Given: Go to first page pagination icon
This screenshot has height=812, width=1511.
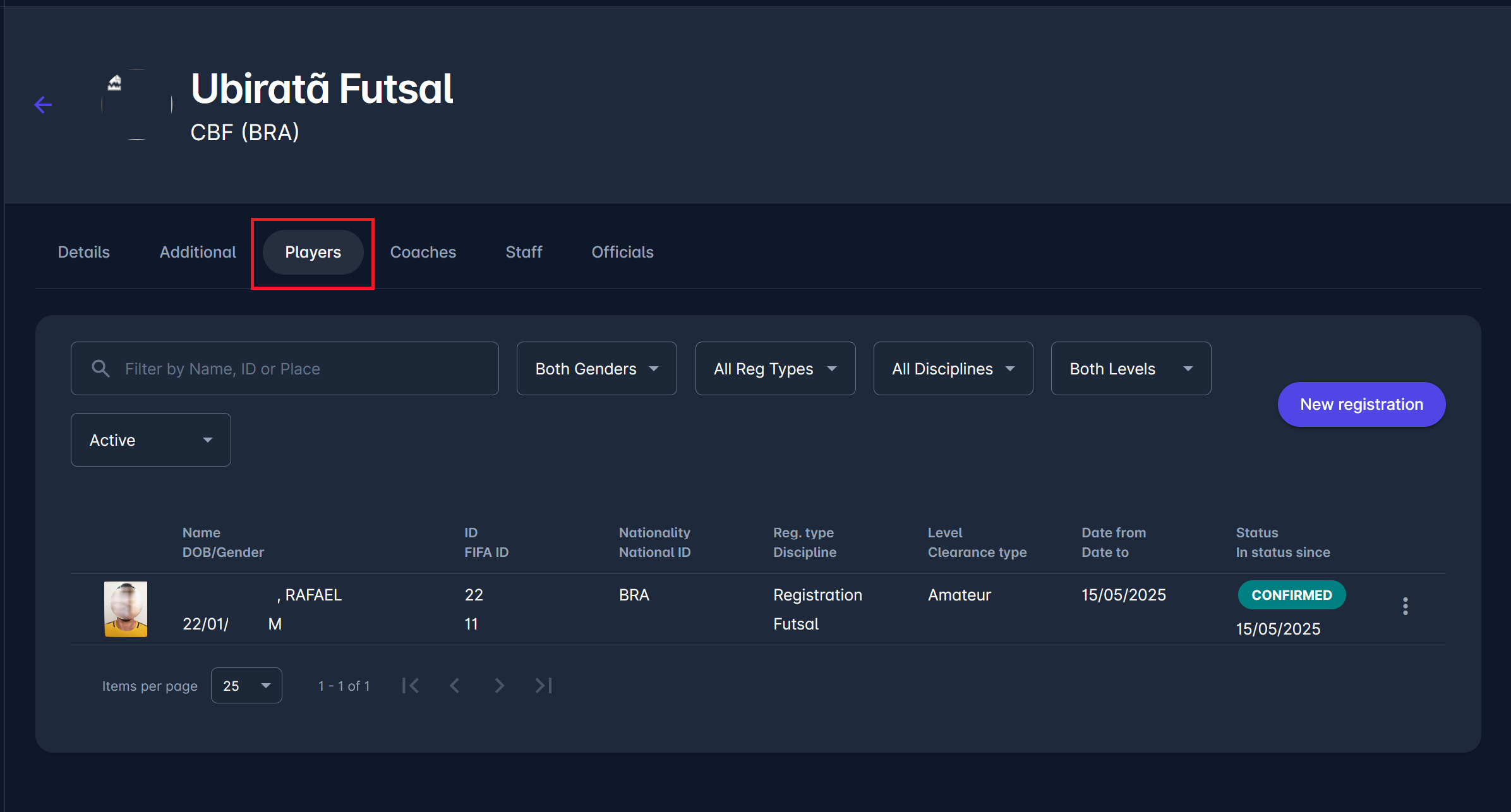Looking at the screenshot, I should point(411,686).
